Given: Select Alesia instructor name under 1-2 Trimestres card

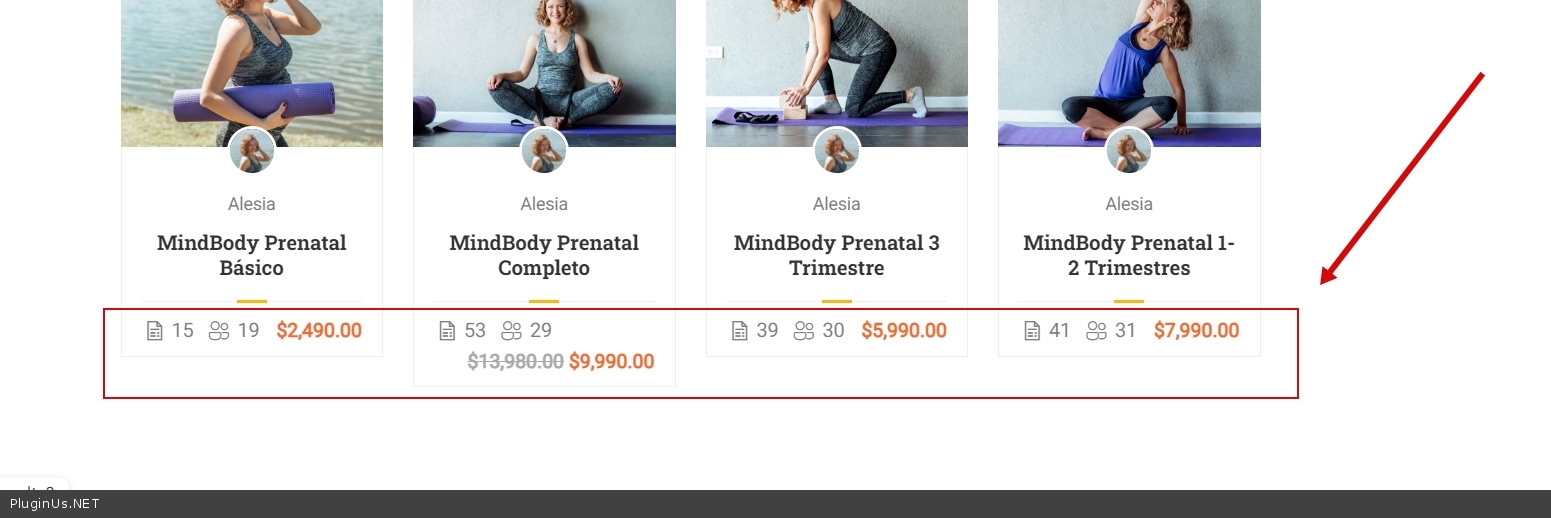Looking at the screenshot, I should 1129,204.
